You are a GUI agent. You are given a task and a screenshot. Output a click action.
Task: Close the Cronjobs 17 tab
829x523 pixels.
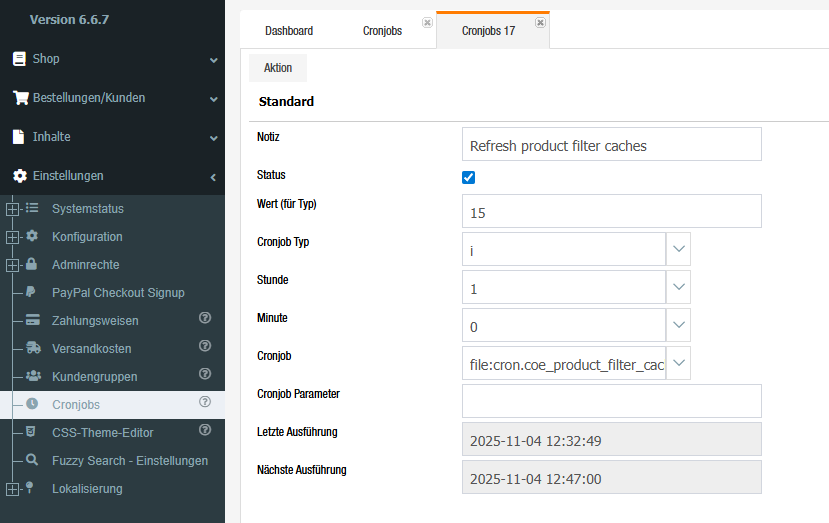[x=540, y=22]
